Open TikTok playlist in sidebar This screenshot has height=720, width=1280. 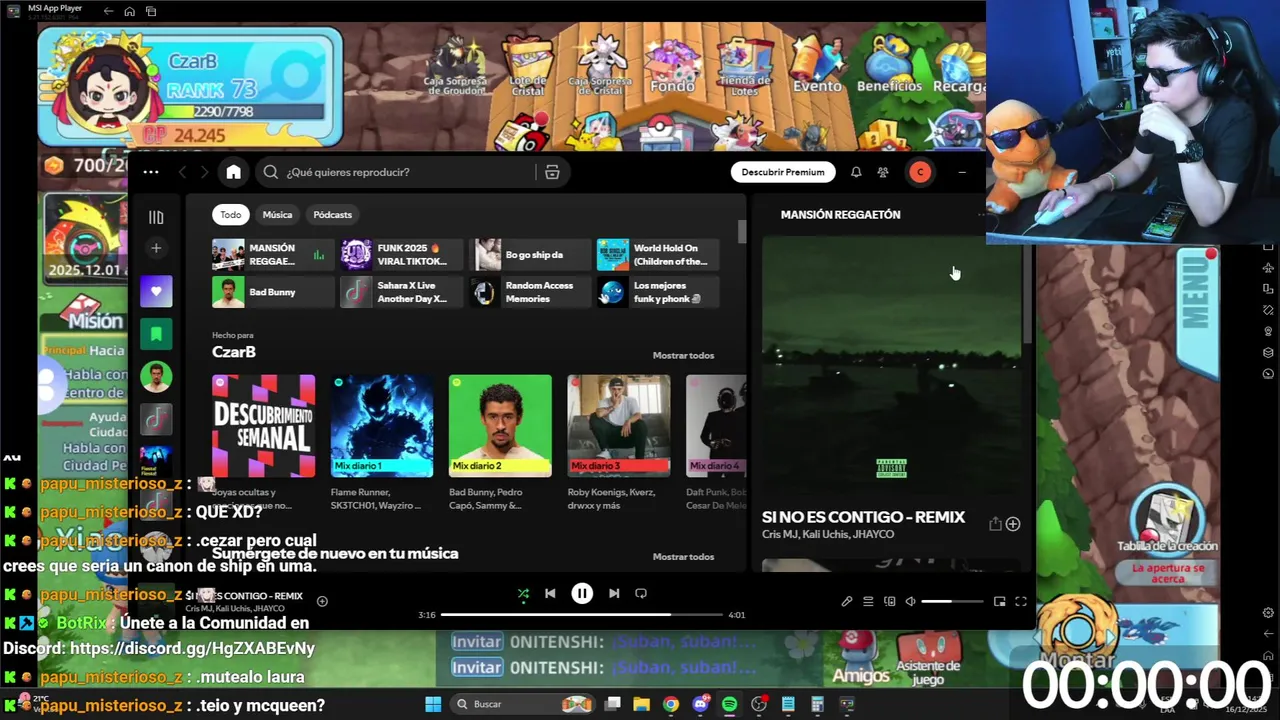156,419
